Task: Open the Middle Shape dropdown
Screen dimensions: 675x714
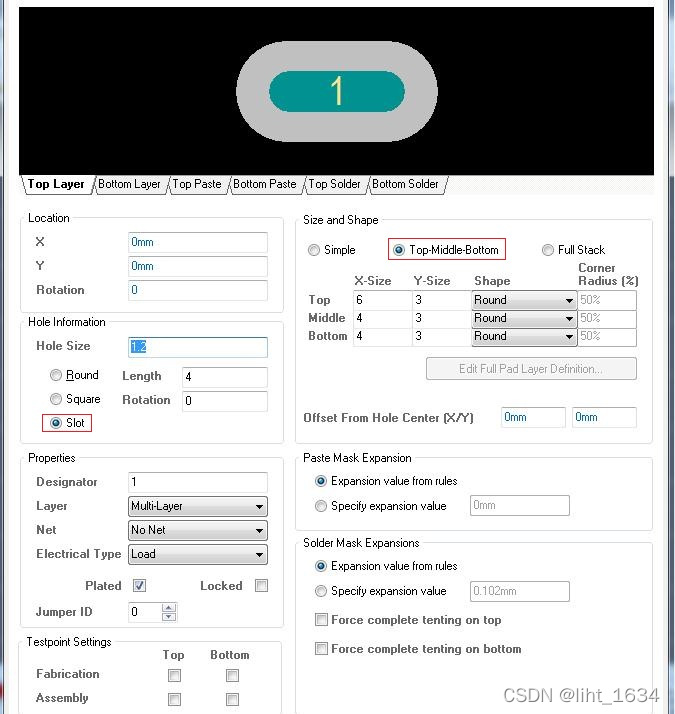Action: coord(524,318)
